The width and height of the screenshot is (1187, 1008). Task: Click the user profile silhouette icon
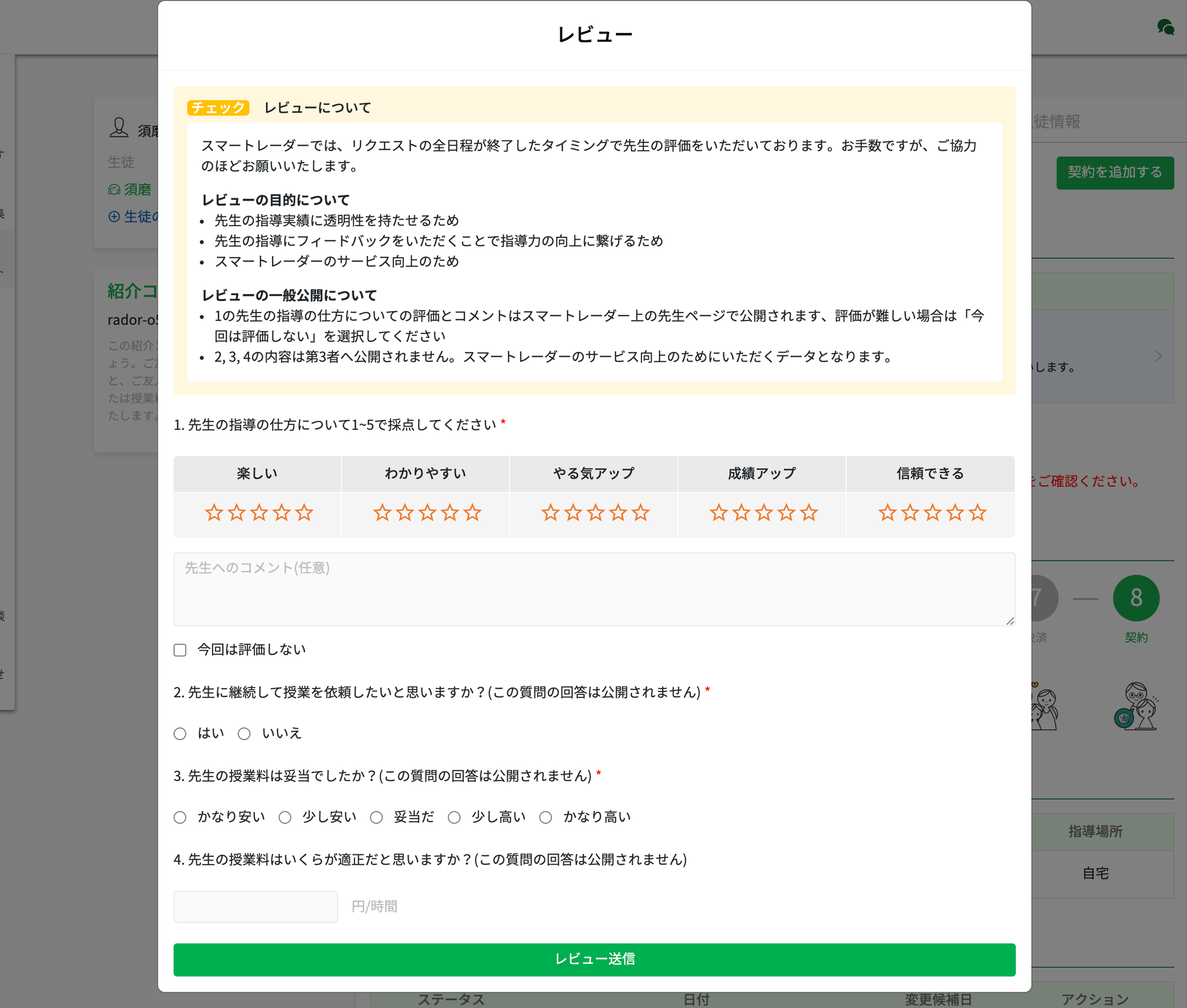(x=119, y=128)
